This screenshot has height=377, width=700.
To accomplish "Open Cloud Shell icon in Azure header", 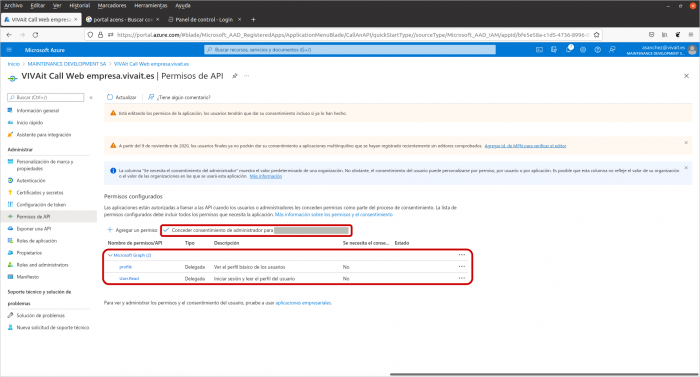I will (x=539, y=50).
